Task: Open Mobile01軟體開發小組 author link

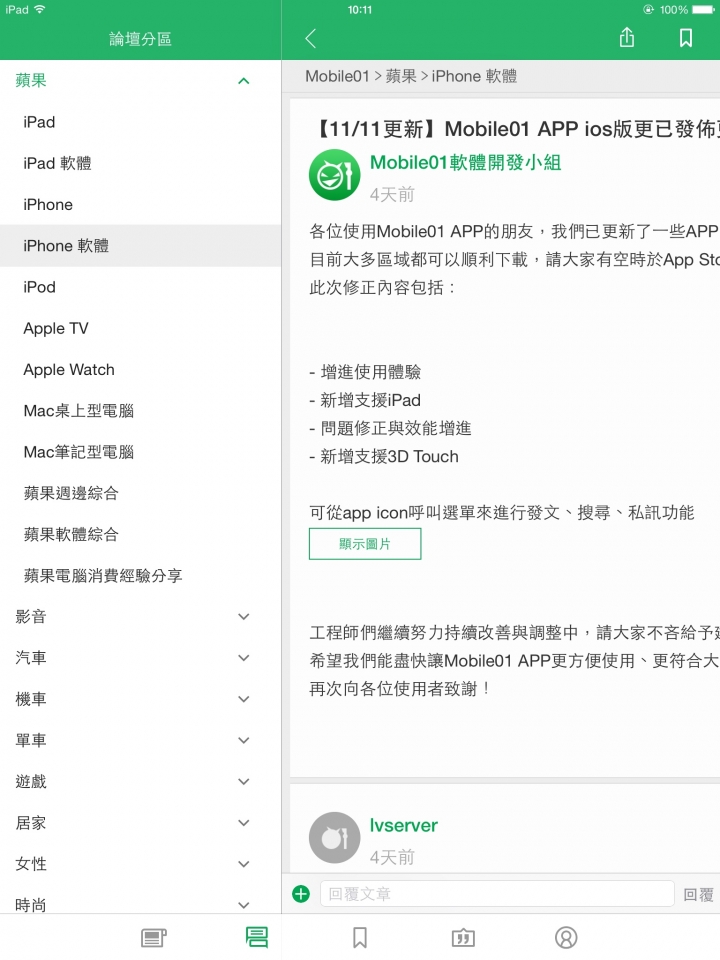Action: point(465,162)
